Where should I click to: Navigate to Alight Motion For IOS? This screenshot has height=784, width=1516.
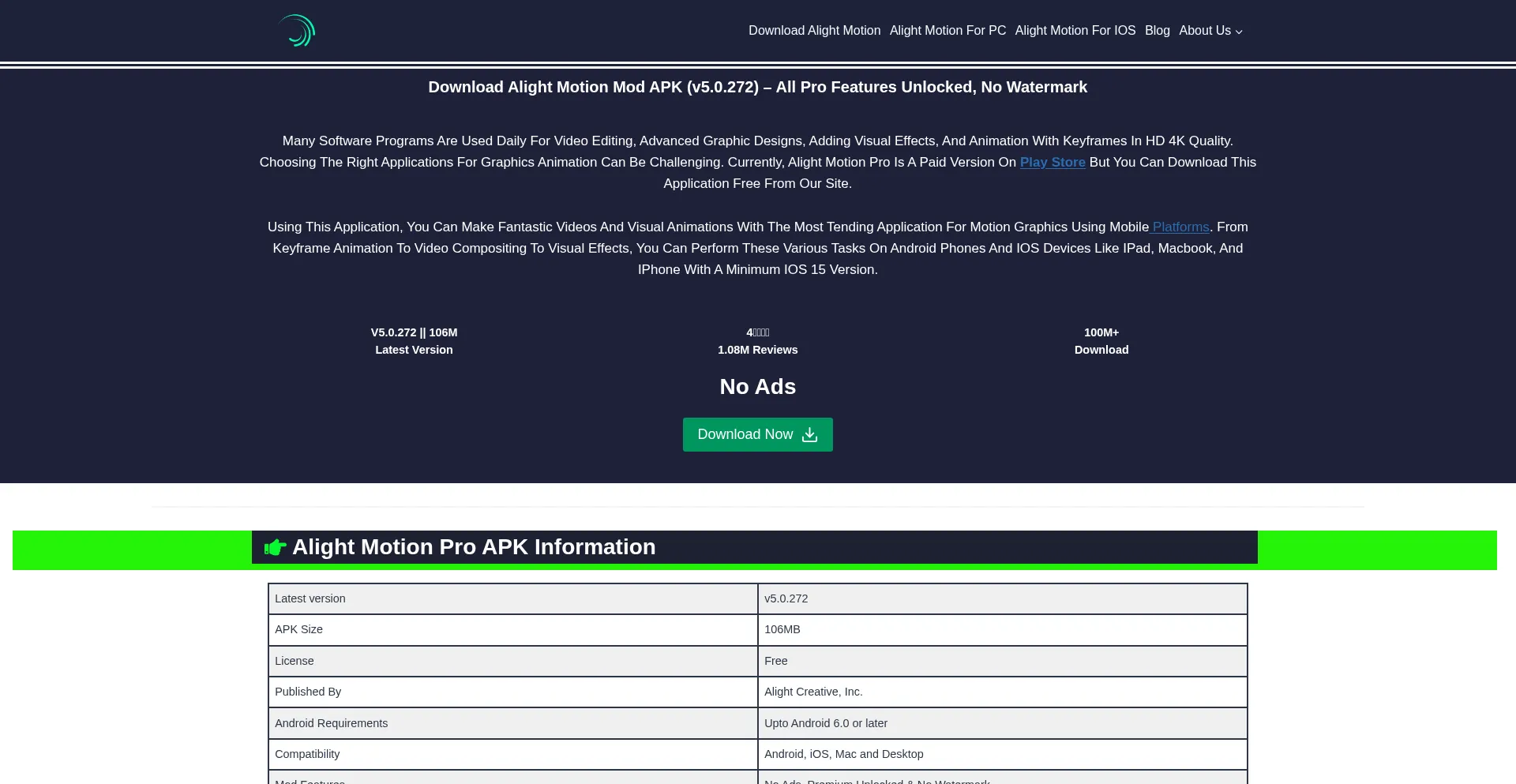coord(1075,30)
